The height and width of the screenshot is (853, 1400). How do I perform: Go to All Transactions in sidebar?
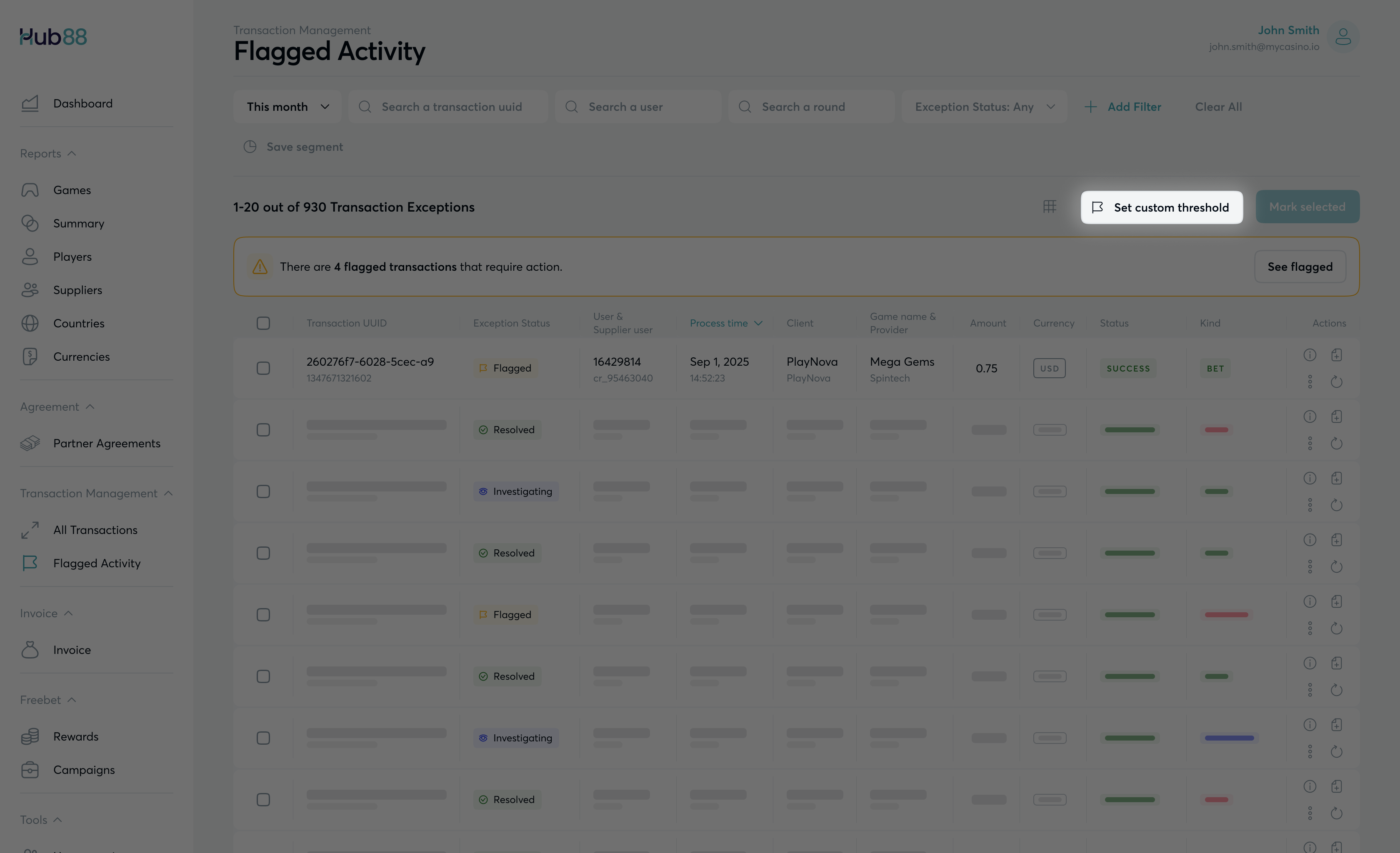(x=95, y=530)
